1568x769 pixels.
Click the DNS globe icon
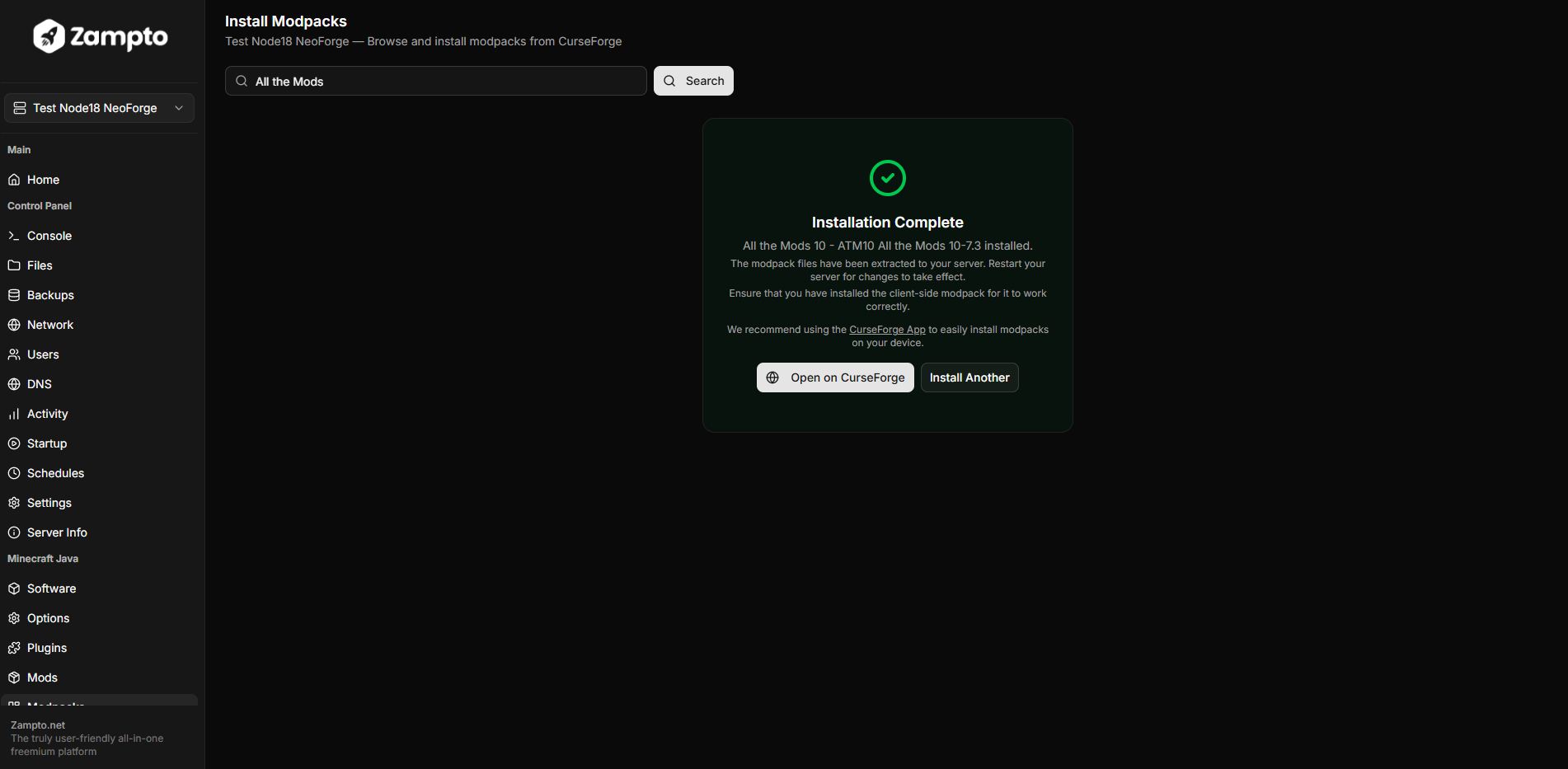(14, 384)
